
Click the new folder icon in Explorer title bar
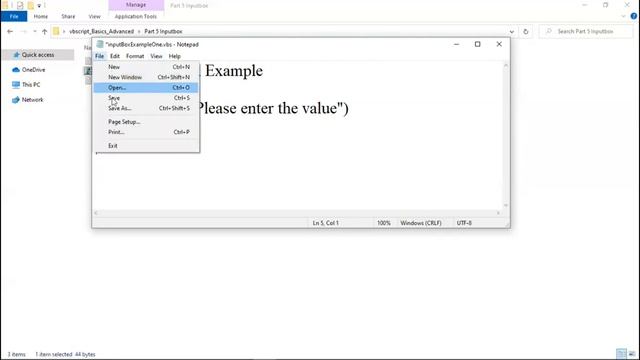(31, 5)
